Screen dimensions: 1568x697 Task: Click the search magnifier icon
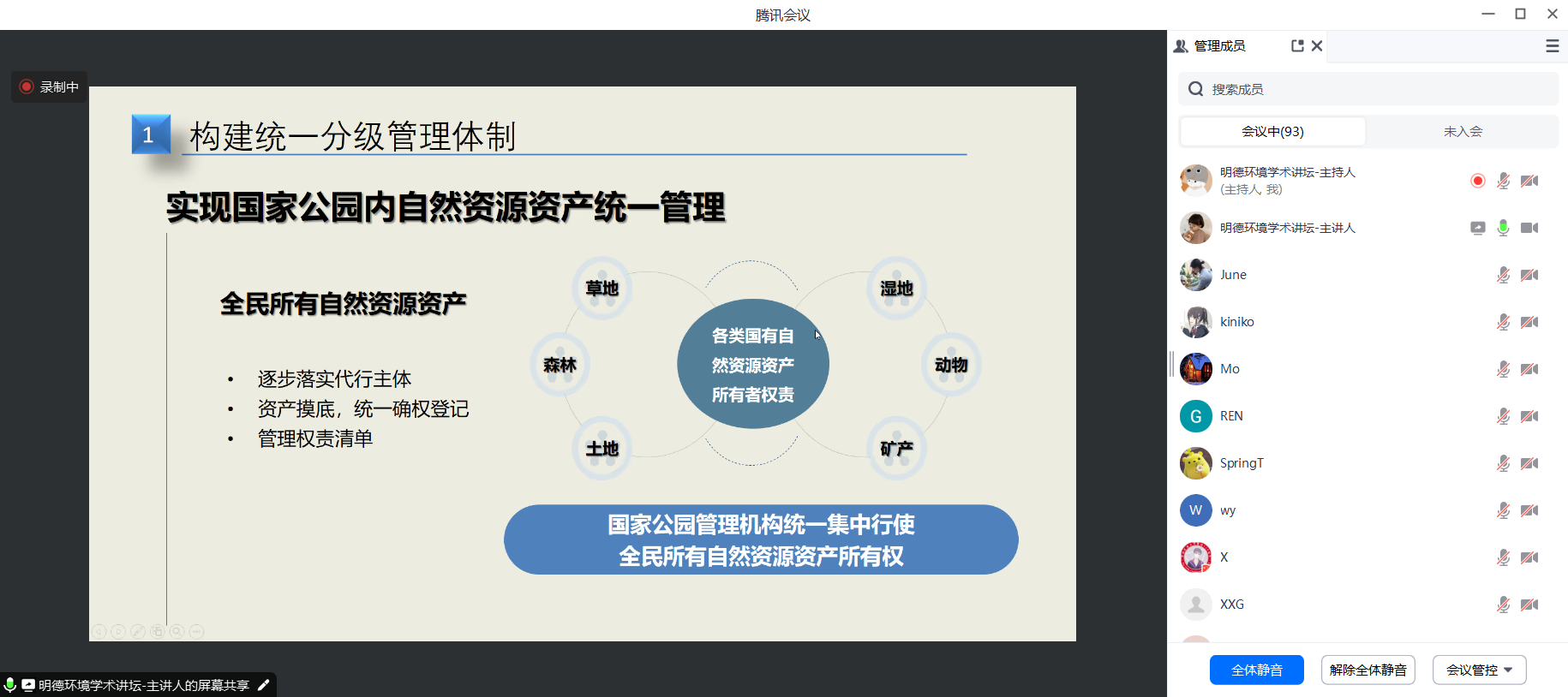tap(1196, 89)
